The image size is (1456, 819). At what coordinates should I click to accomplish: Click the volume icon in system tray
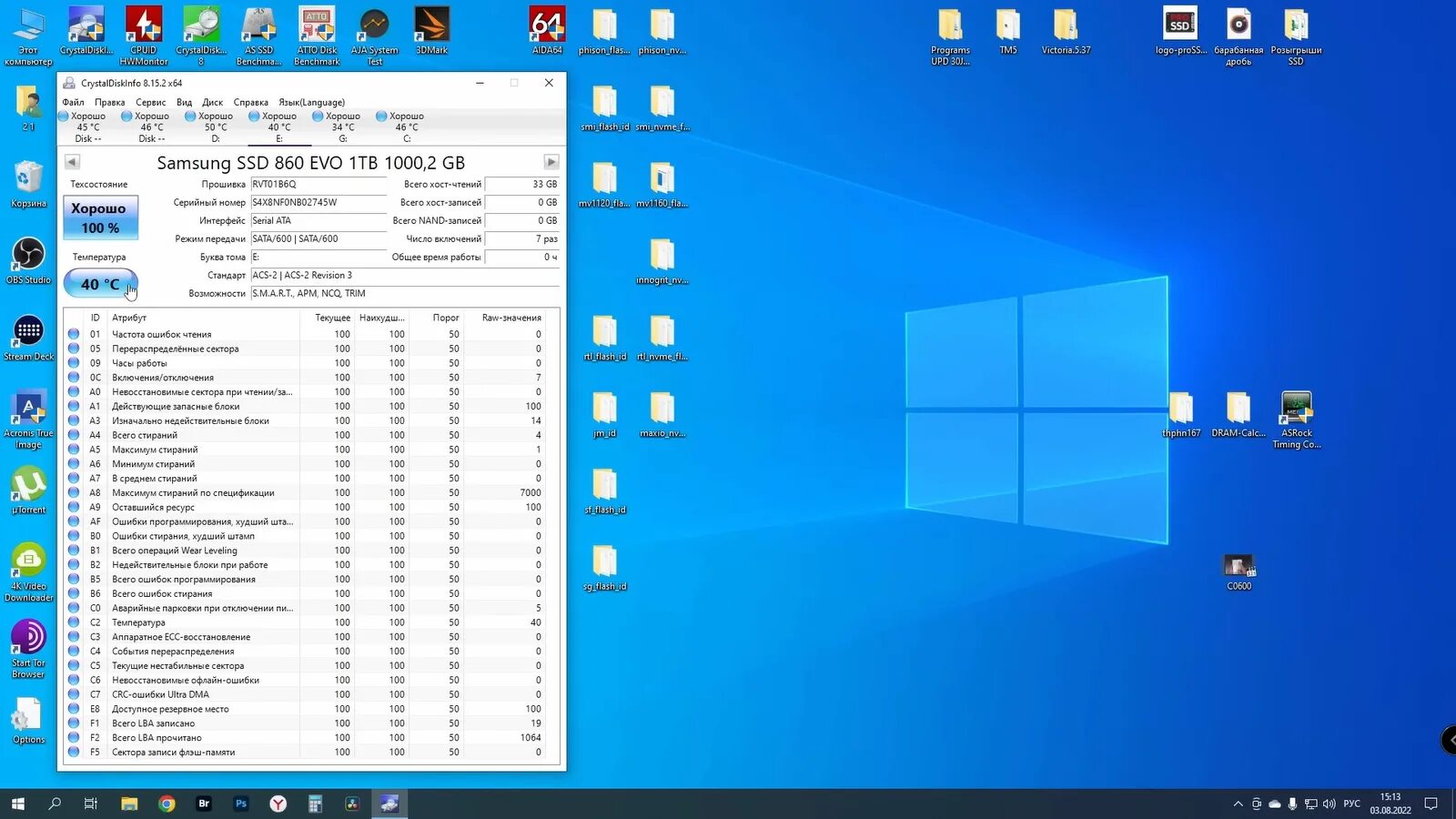1330,804
